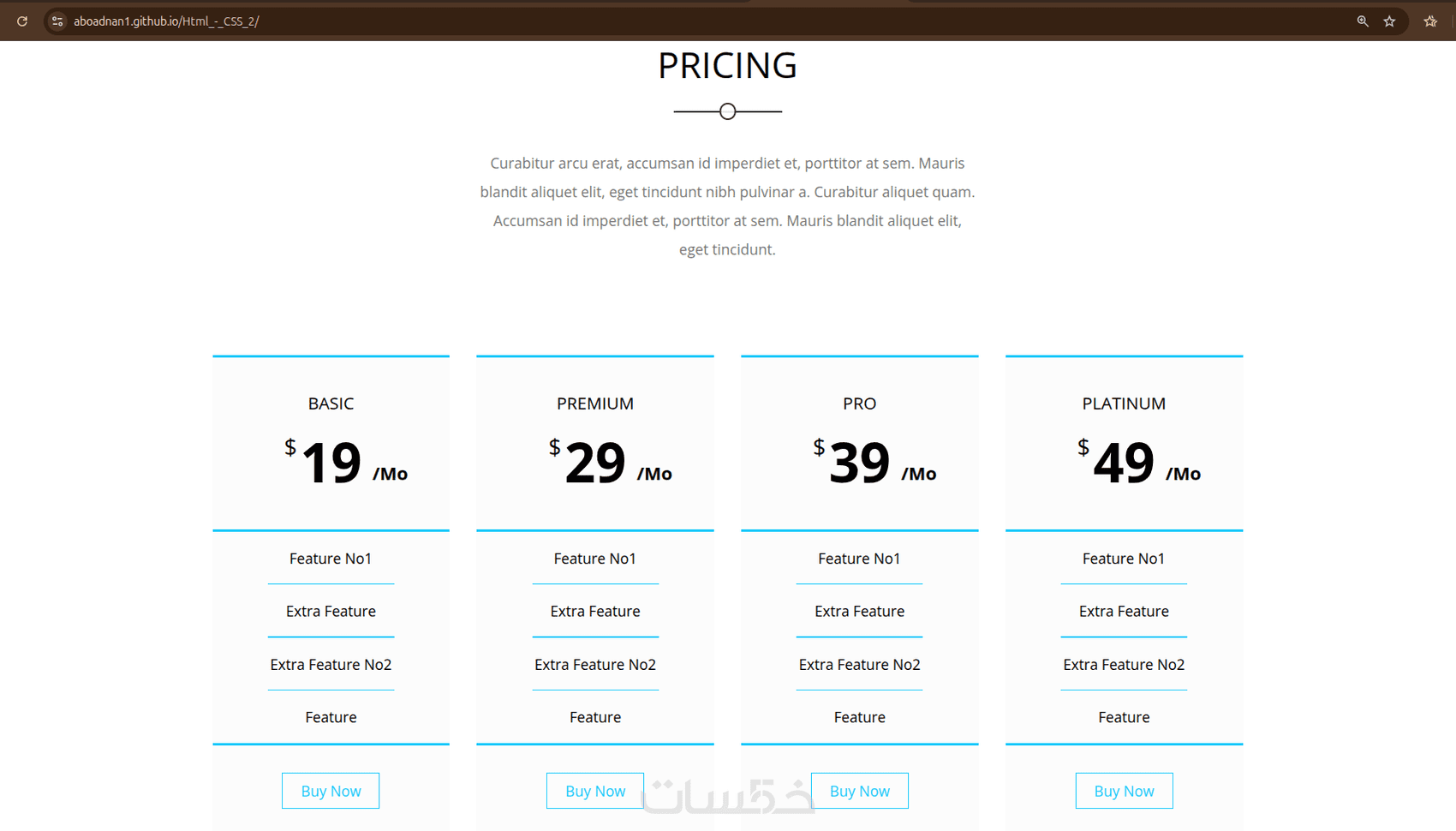Open the bookmarks icon right of address bar

(1430, 21)
